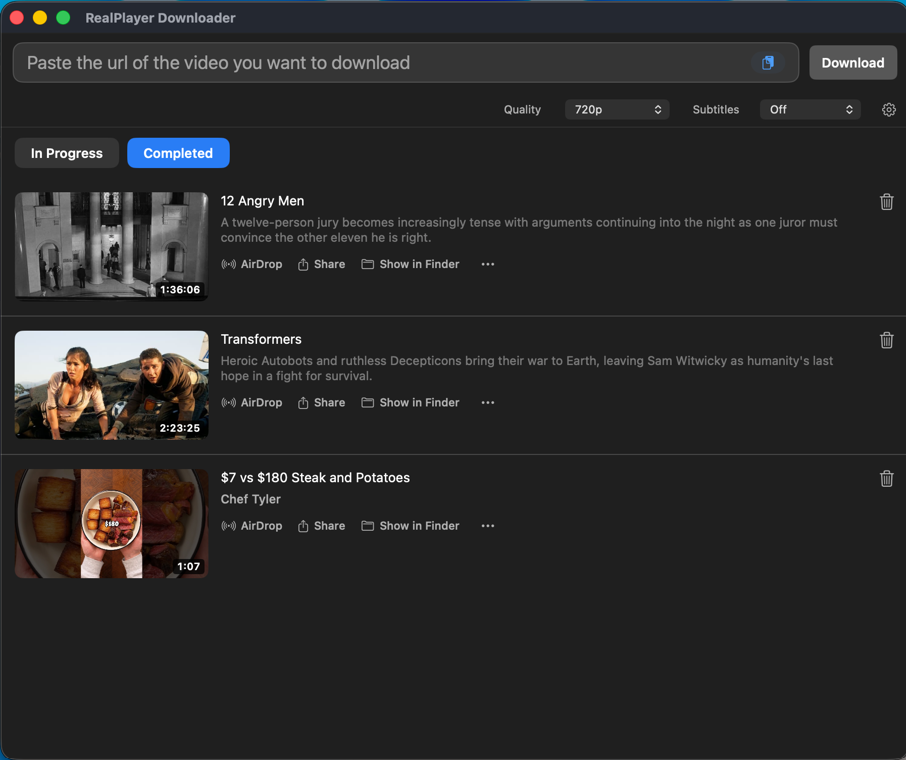Open the Subtitles Off dropdown
The width and height of the screenshot is (906, 760).
coord(810,109)
